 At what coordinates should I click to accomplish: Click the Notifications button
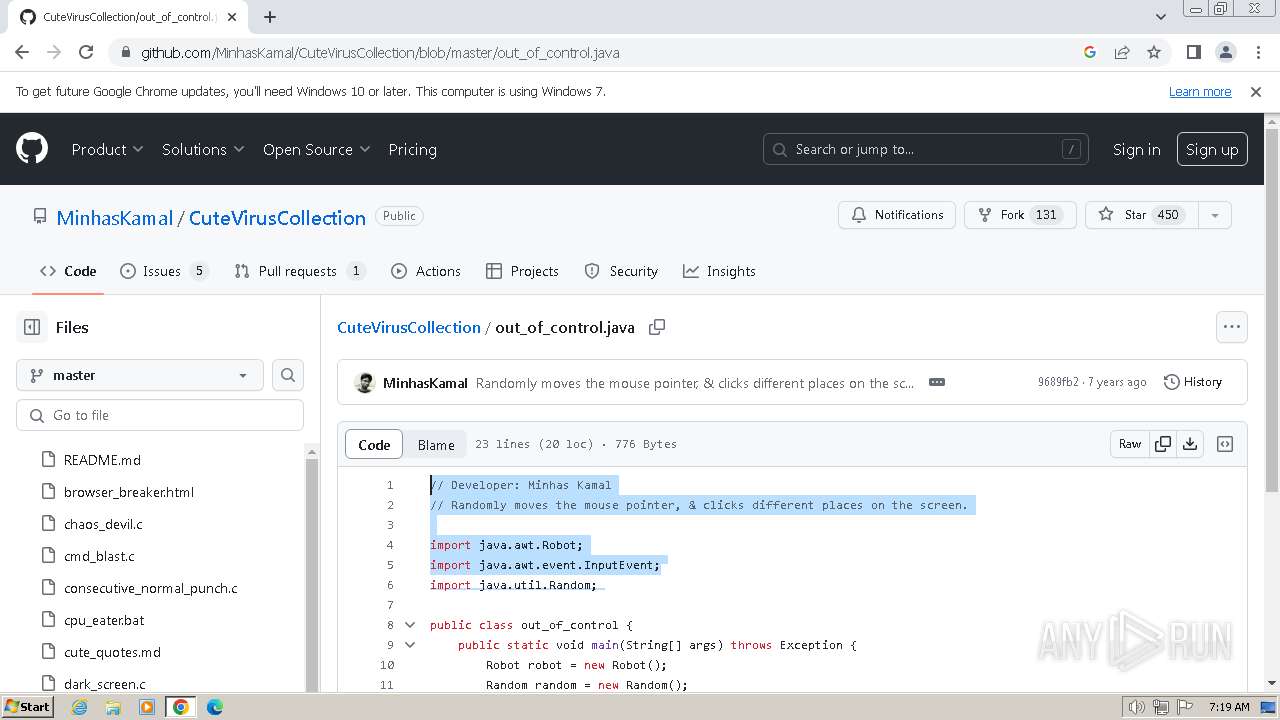tap(897, 215)
